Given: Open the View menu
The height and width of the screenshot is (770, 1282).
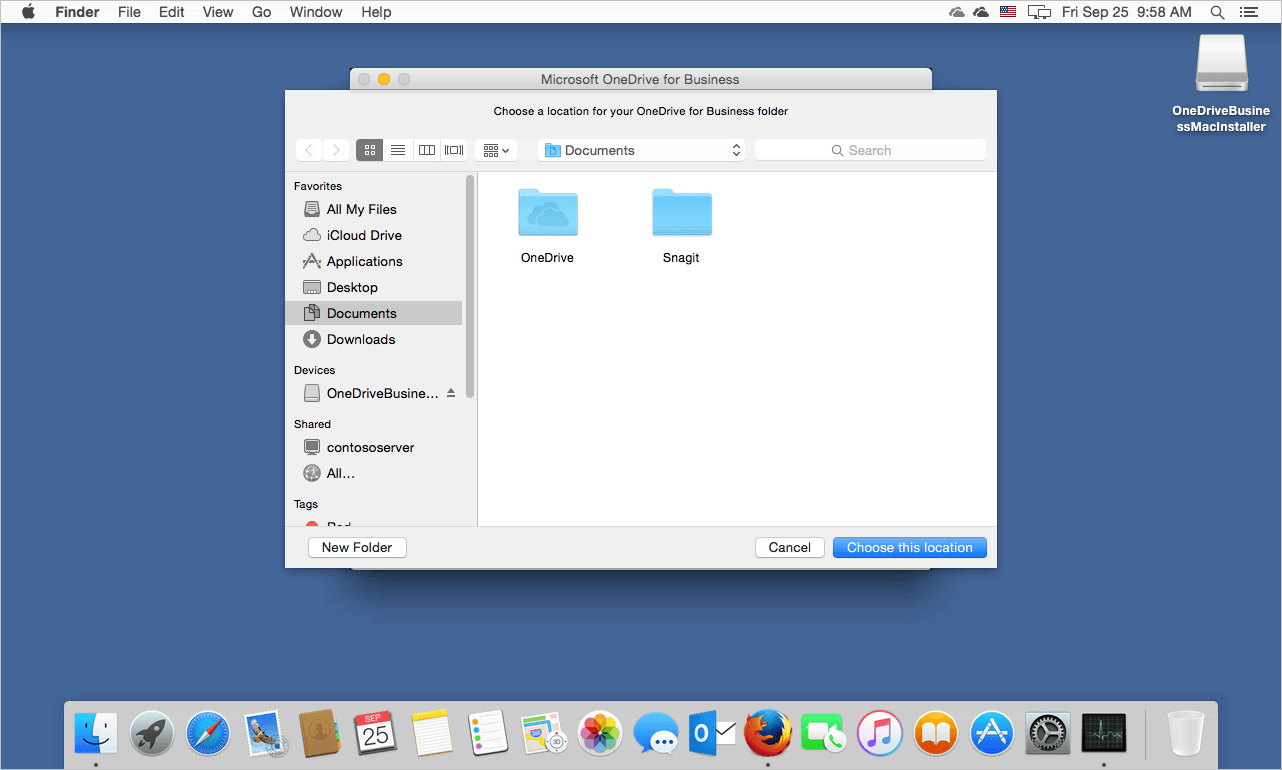Looking at the screenshot, I should [x=218, y=12].
